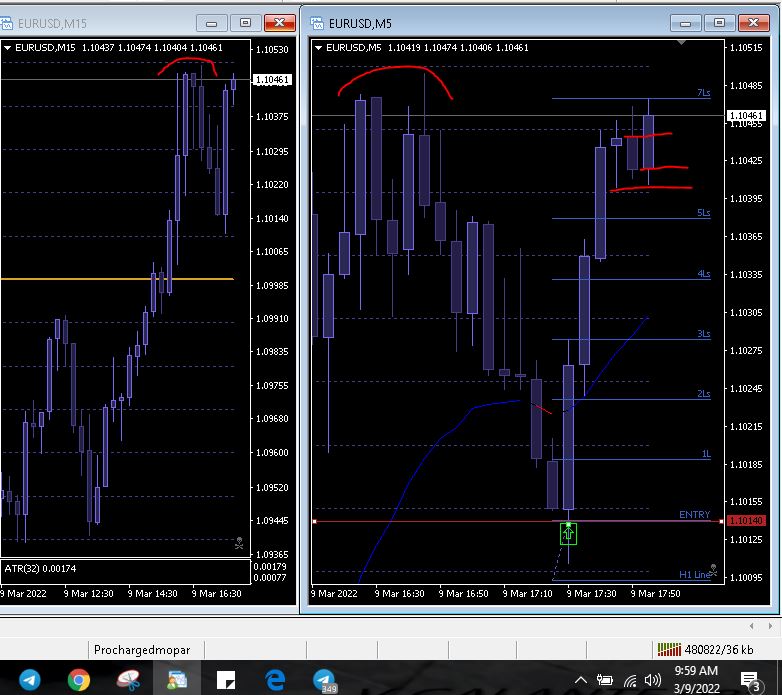
Task: Click the red 1.10140 entry price tag
Action: [746, 521]
